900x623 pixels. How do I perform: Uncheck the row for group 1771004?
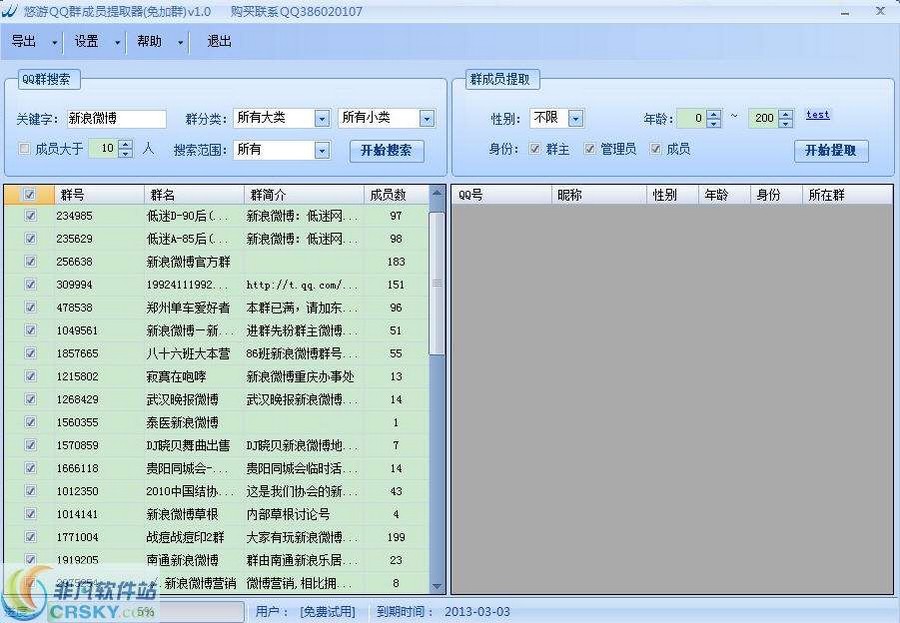click(30, 537)
